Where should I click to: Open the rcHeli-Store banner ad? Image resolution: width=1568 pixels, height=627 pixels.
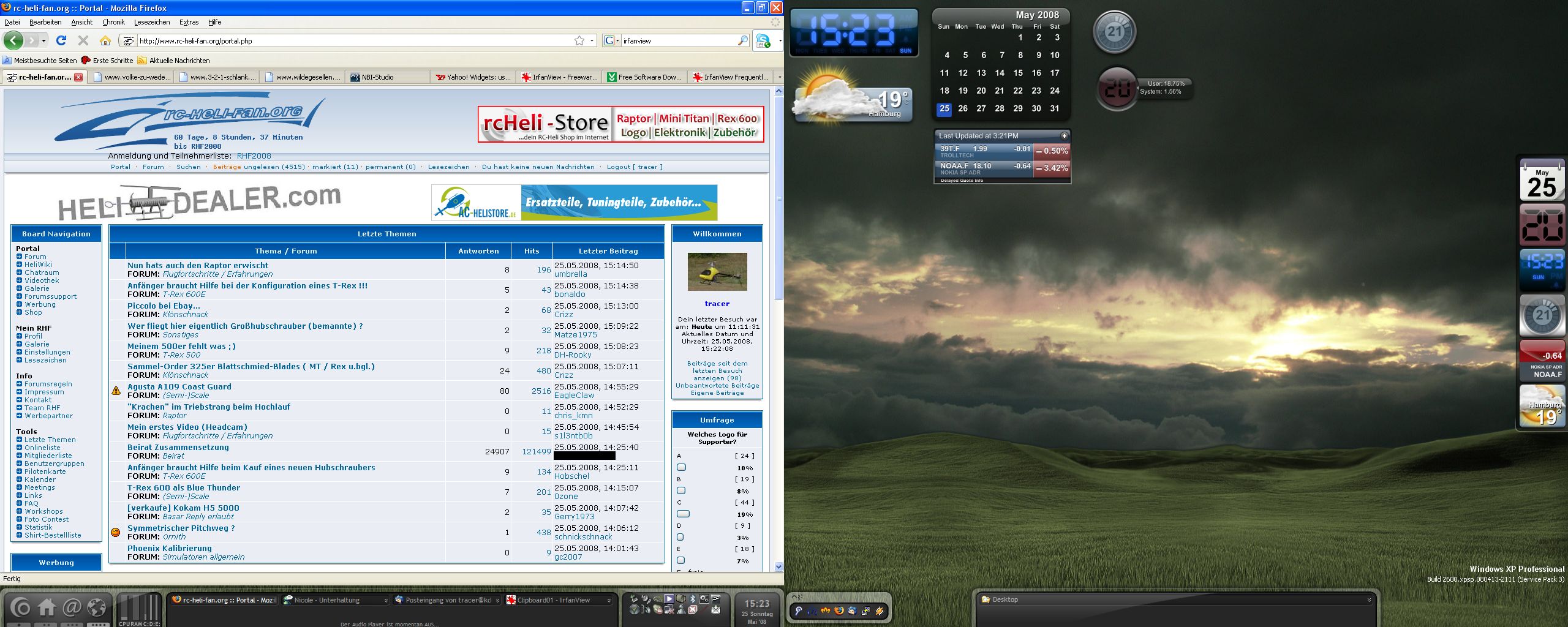pyautogui.click(x=620, y=124)
